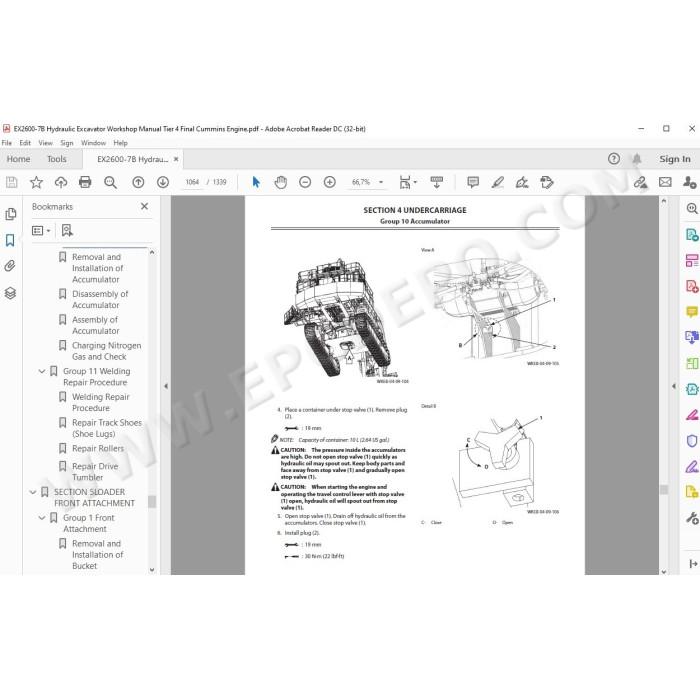Click the cloud upload icon
The height and width of the screenshot is (700, 700).
point(61,182)
